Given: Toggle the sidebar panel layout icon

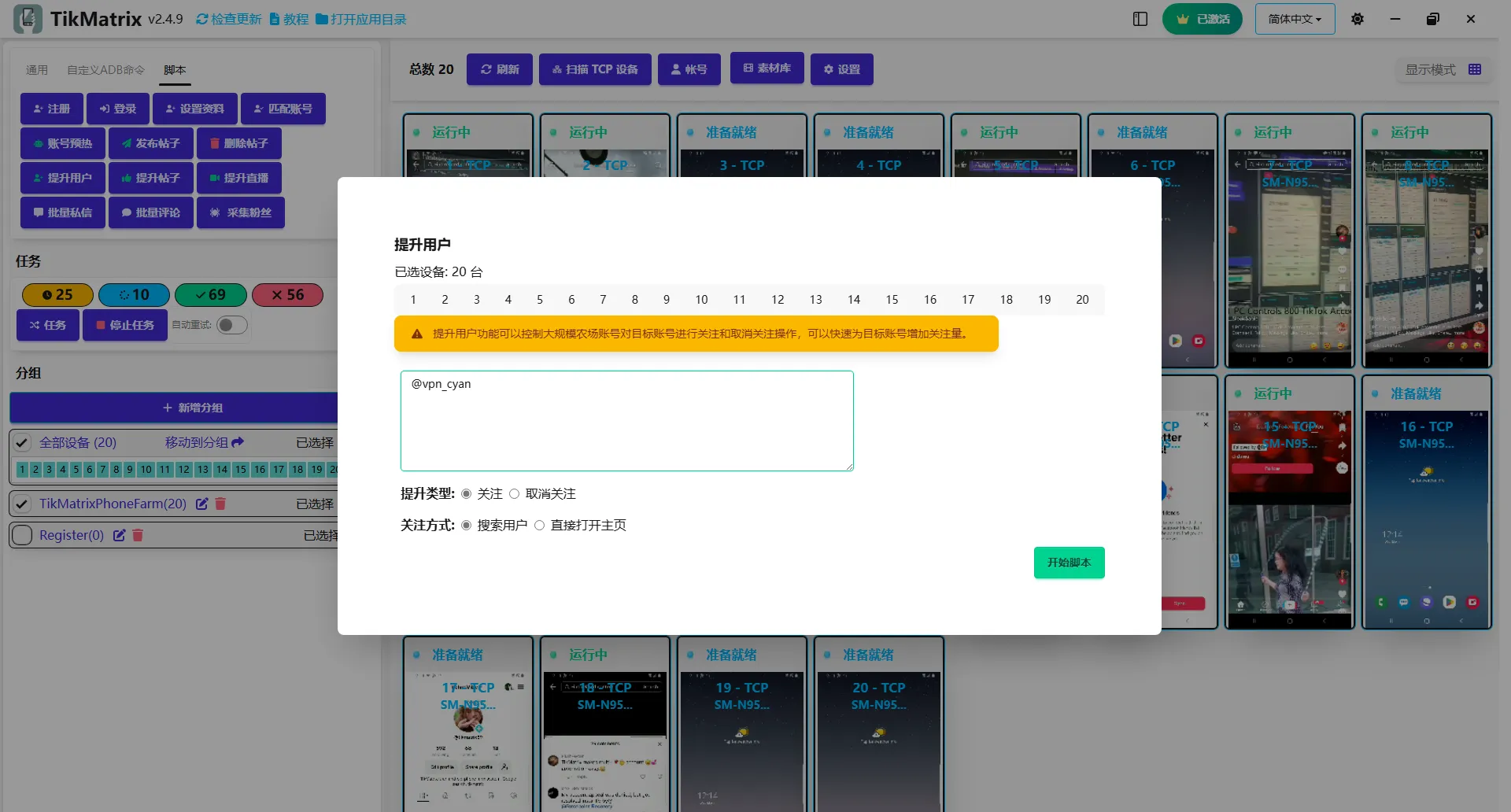Looking at the screenshot, I should 1140,19.
